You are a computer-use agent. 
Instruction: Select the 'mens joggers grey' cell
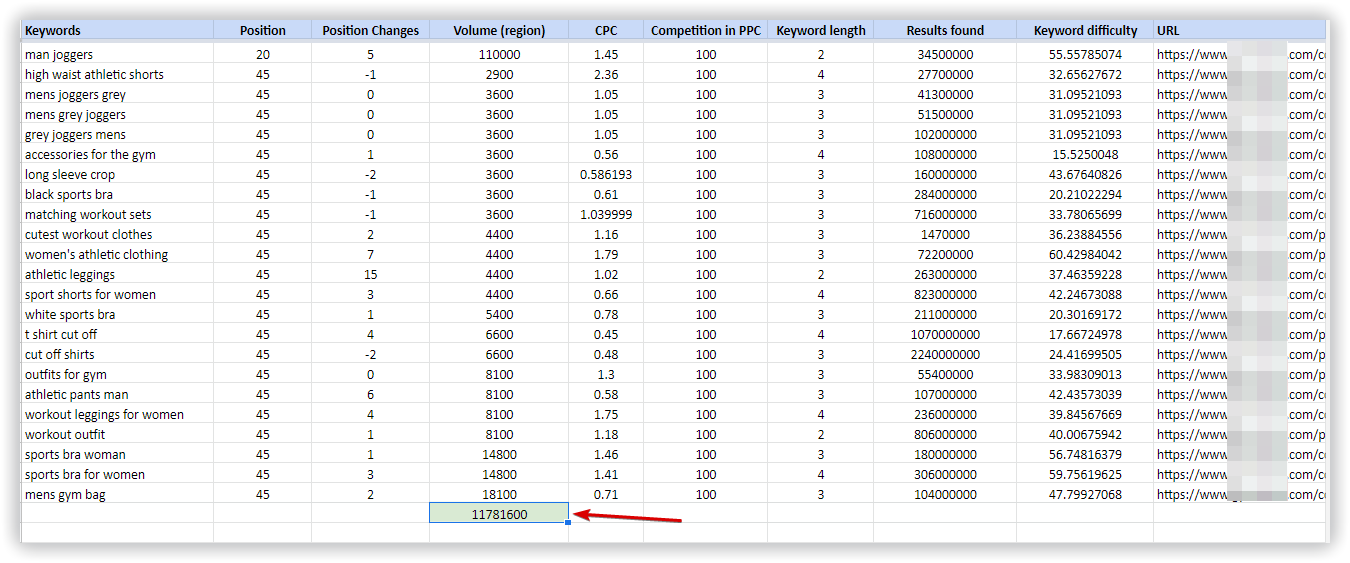[117, 94]
